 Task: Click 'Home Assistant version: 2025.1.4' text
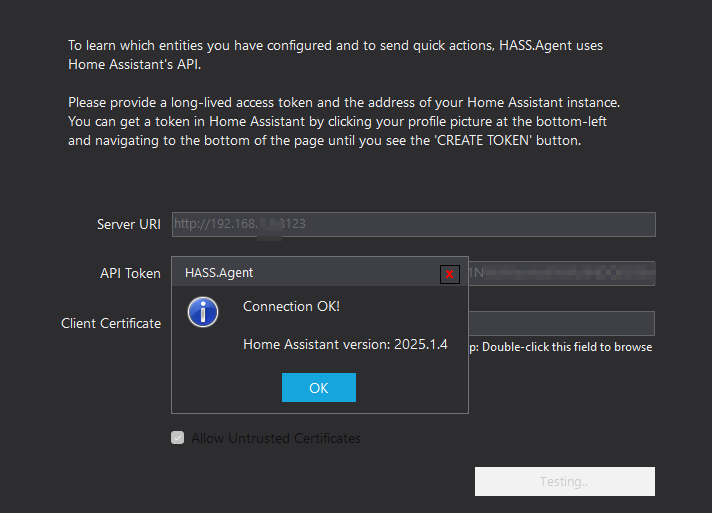(x=345, y=345)
